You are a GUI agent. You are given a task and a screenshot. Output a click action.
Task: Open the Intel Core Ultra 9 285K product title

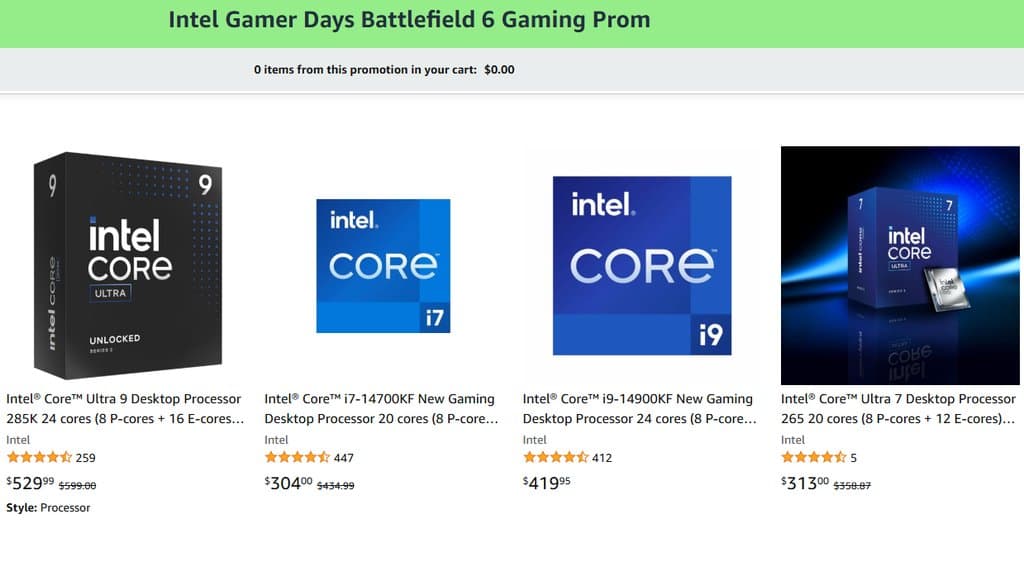coord(128,408)
